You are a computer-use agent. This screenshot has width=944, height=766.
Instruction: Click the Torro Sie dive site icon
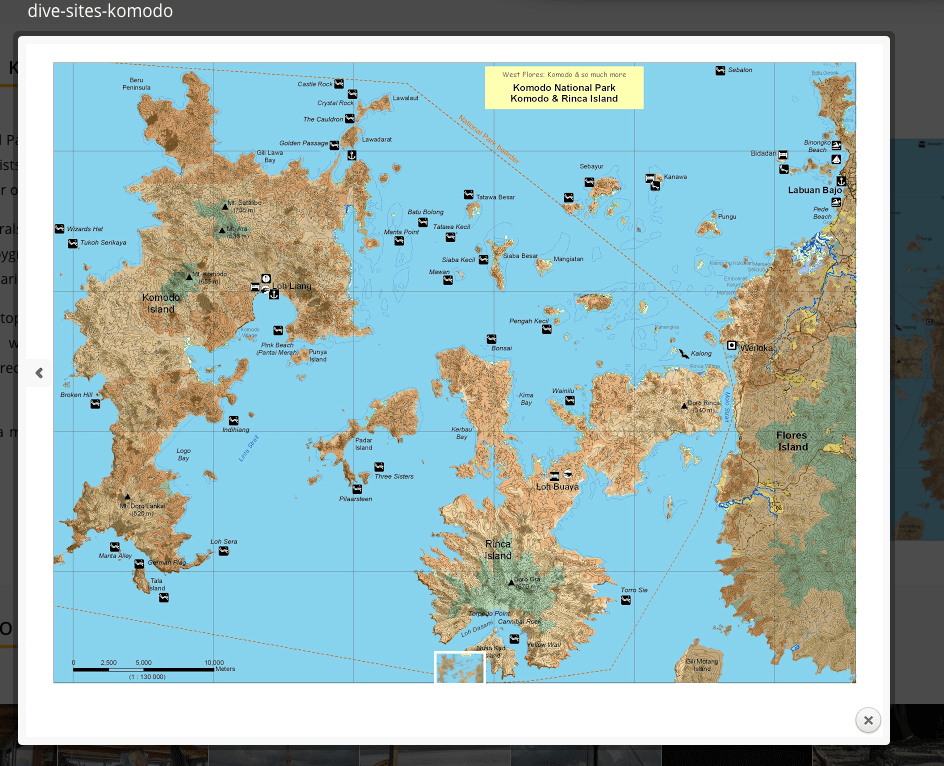coord(627,602)
